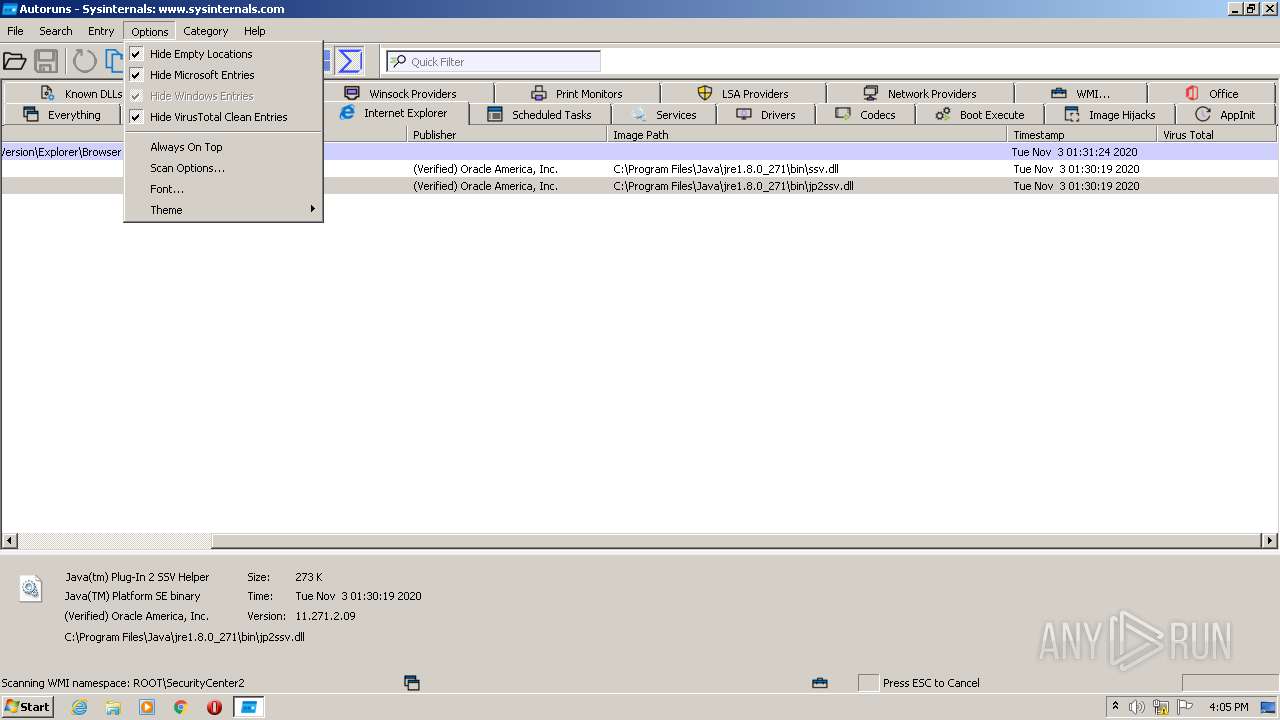Click the Print Monitors printer icon

click(539, 93)
